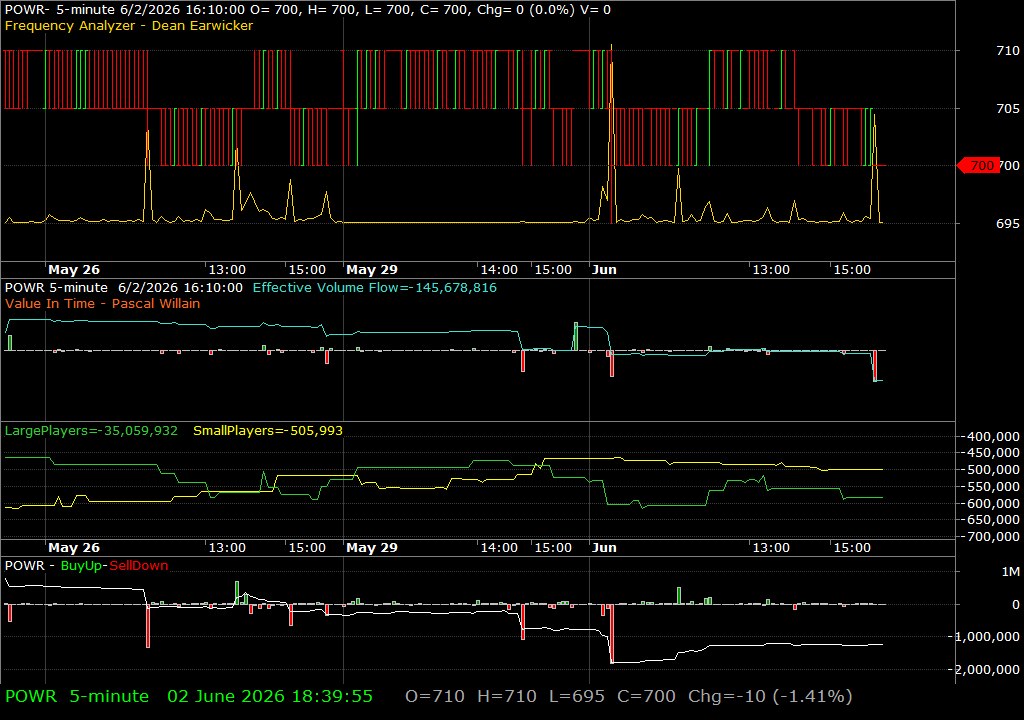Select 'Jun' on the price chart time axis

point(604,270)
